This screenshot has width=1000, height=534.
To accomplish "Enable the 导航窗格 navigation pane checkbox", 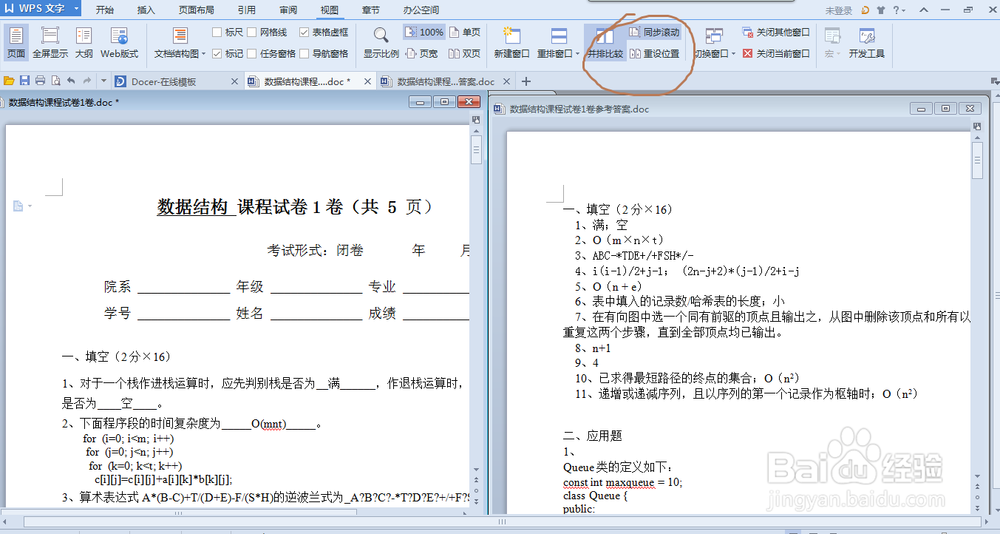I will 304,54.
